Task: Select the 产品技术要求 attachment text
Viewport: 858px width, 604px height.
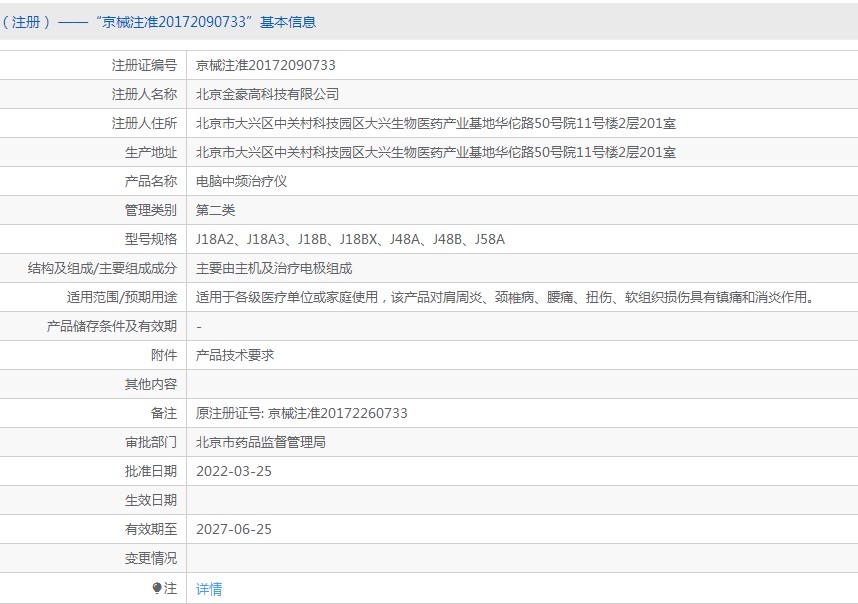Action: point(235,355)
